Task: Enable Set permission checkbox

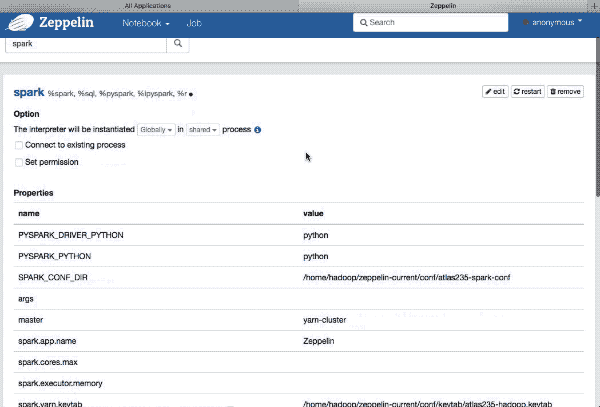Action: tap(19, 163)
